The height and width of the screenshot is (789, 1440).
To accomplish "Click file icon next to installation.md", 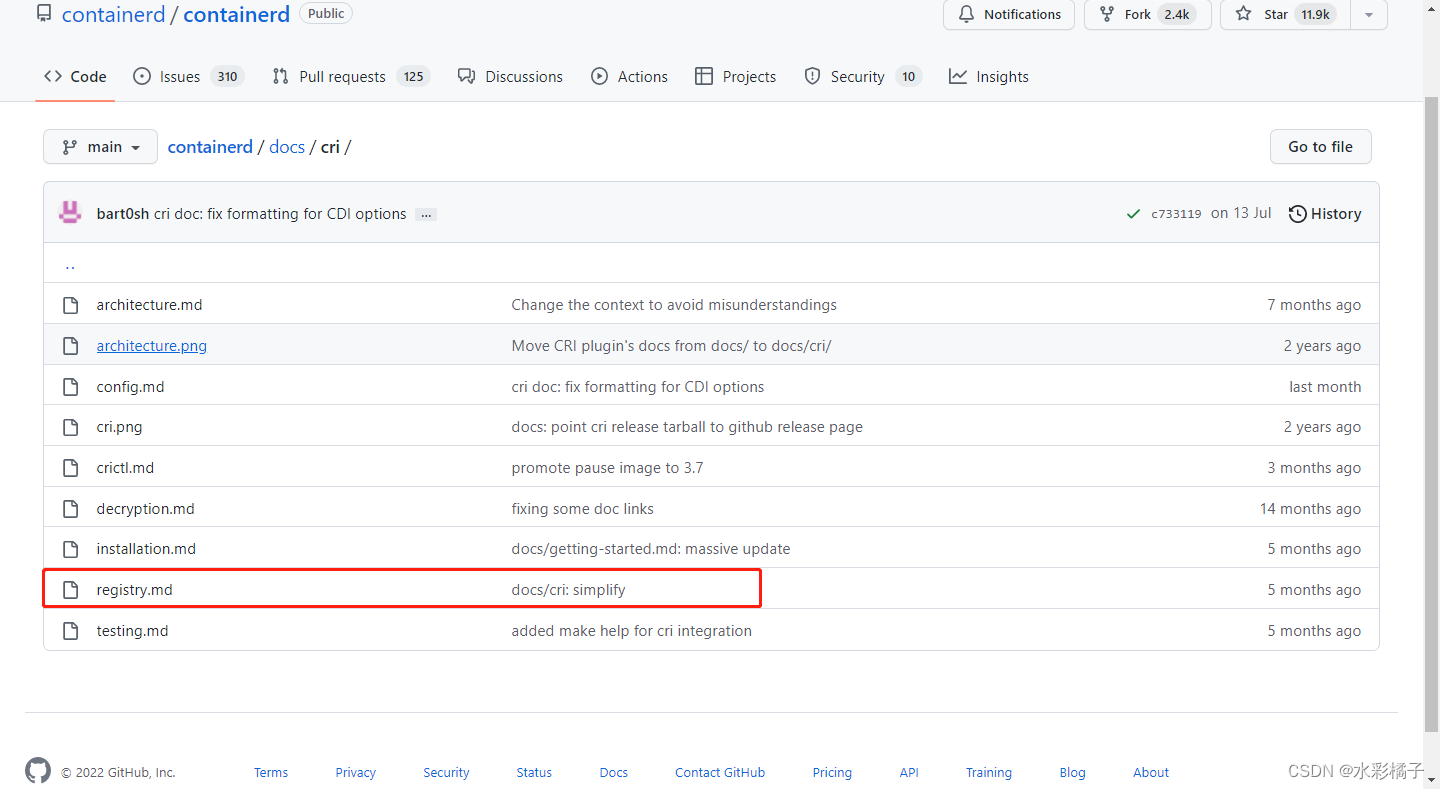I will pyautogui.click(x=70, y=549).
